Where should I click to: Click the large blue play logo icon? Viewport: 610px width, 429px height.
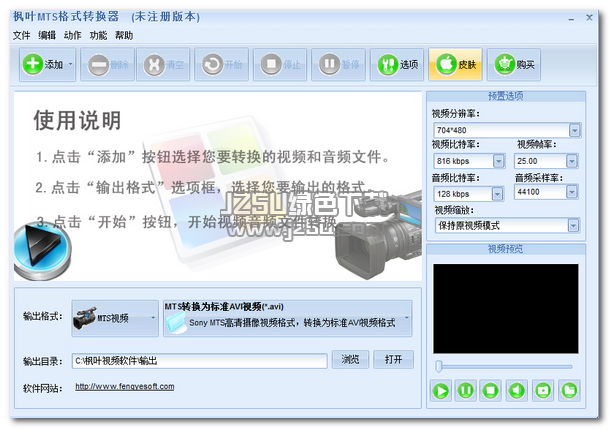click(42, 251)
